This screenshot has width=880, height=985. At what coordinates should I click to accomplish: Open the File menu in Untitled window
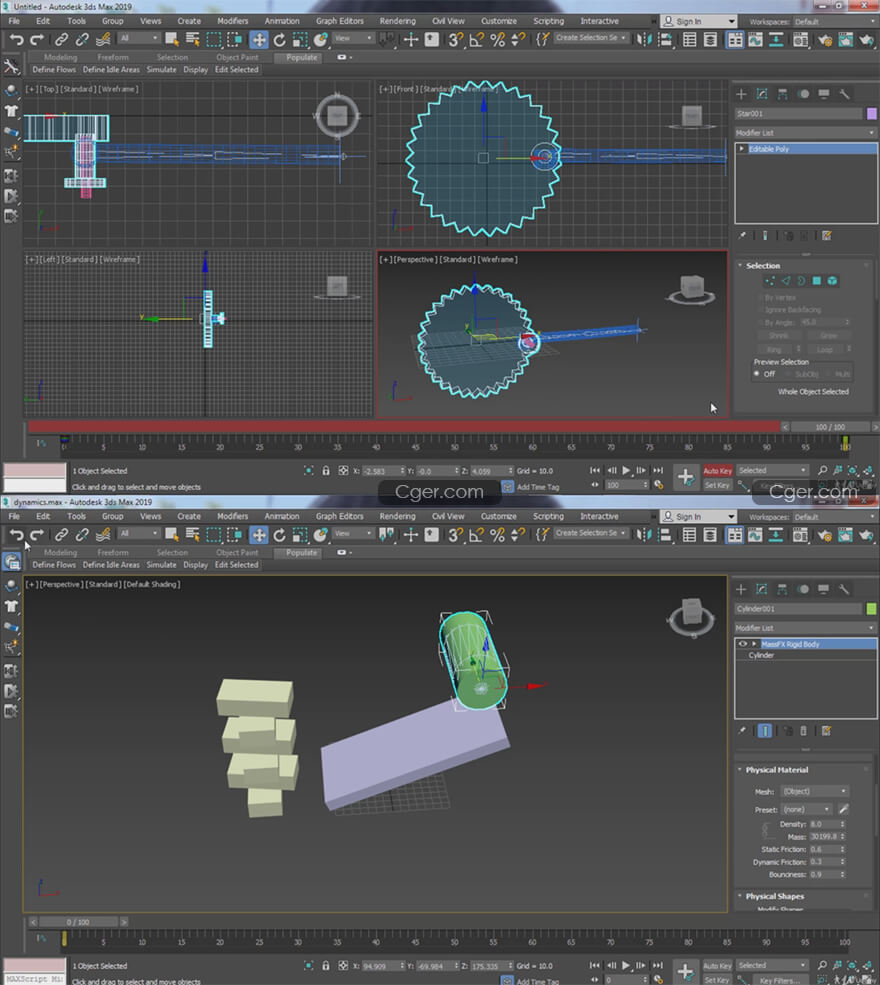pyautogui.click(x=14, y=21)
